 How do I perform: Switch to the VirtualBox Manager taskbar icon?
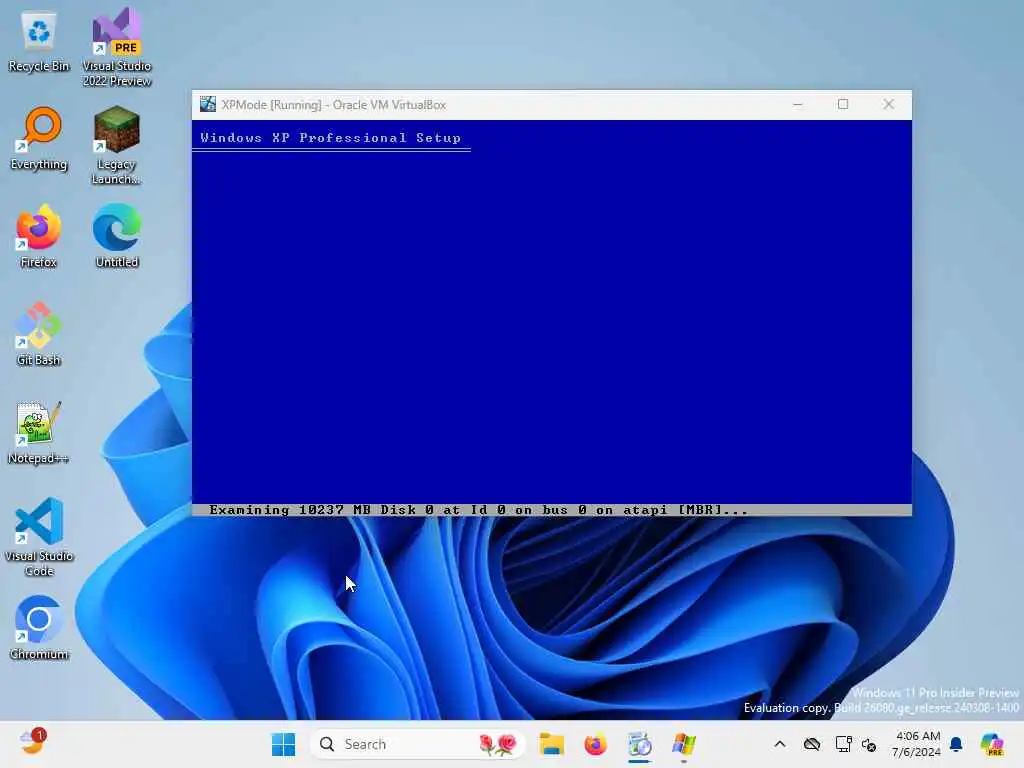tap(639, 744)
